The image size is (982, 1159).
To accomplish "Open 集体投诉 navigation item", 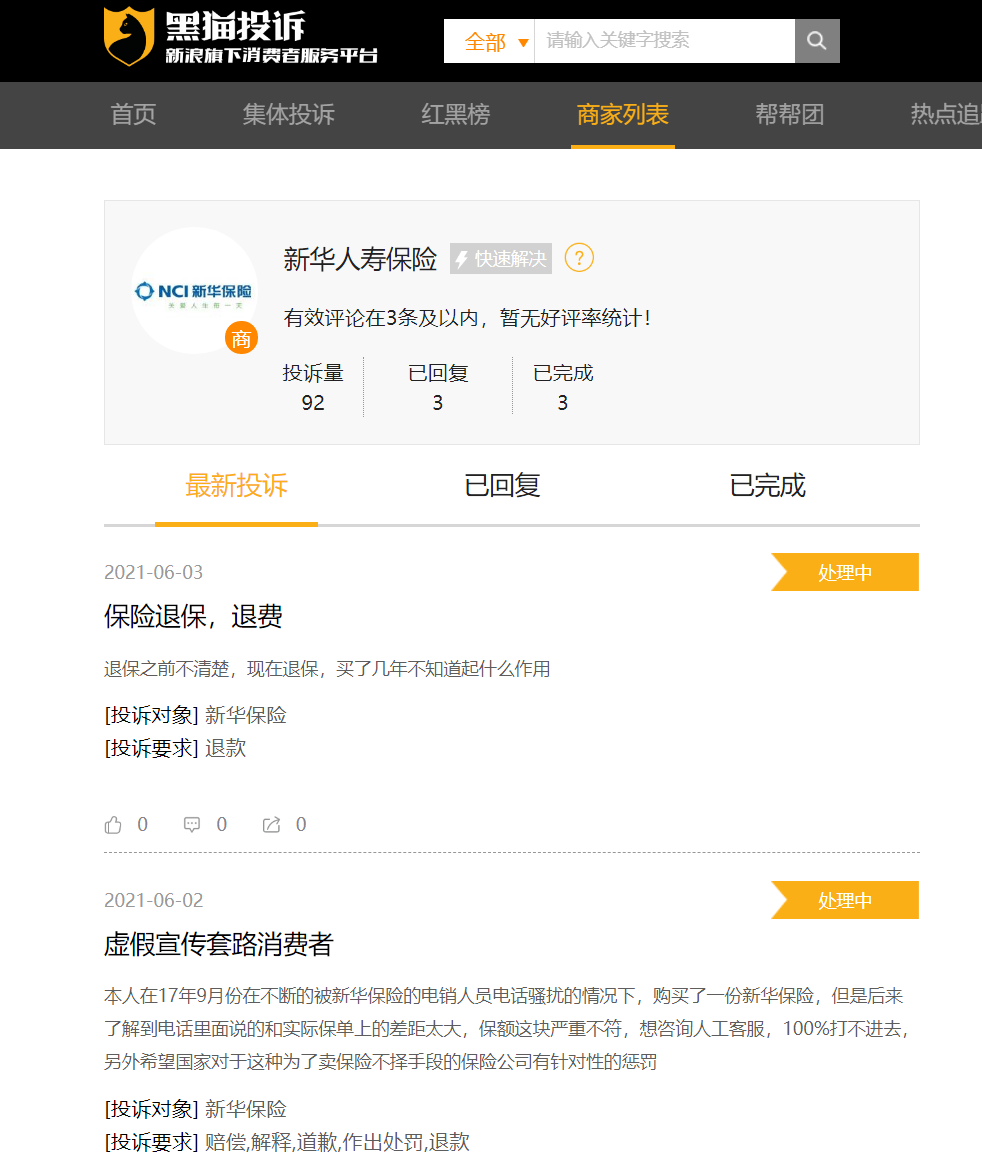I will (288, 115).
